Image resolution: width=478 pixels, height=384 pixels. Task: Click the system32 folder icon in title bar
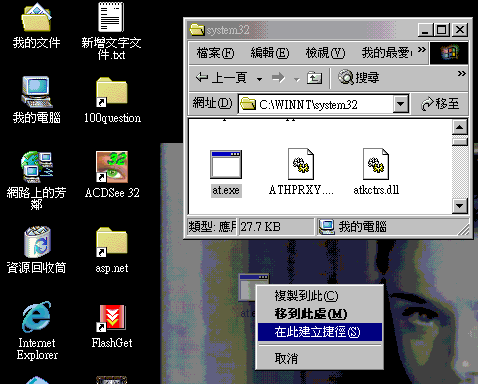(x=197, y=29)
